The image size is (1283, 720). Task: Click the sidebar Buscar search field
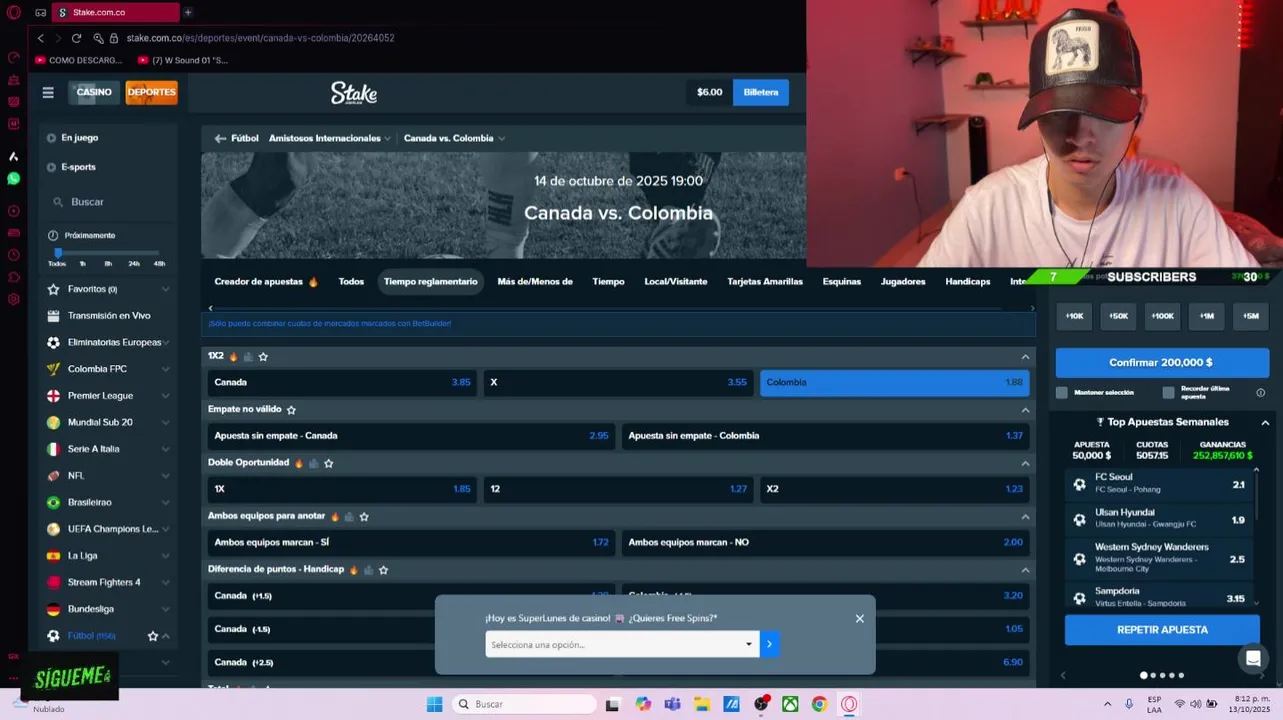[x=109, y=202]
